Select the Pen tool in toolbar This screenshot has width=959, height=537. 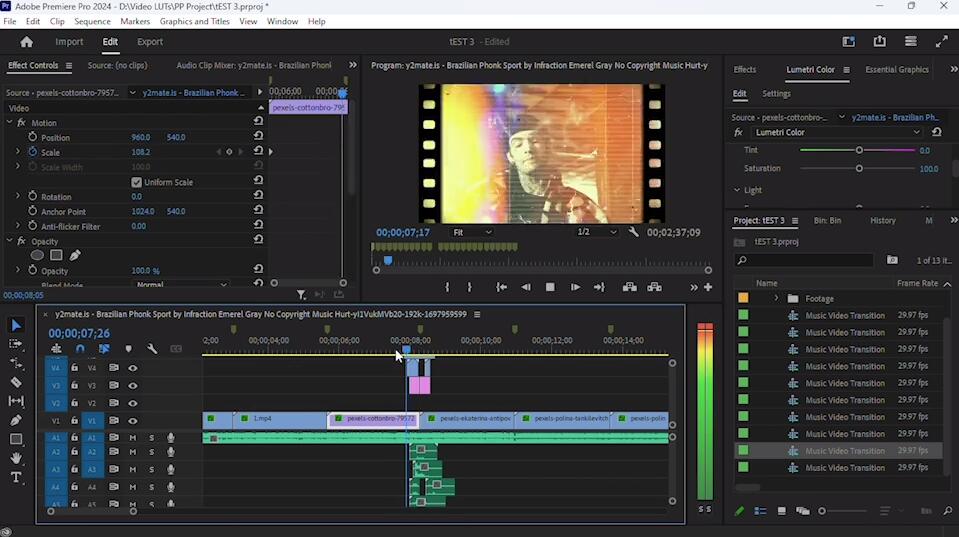click(16, 420)
